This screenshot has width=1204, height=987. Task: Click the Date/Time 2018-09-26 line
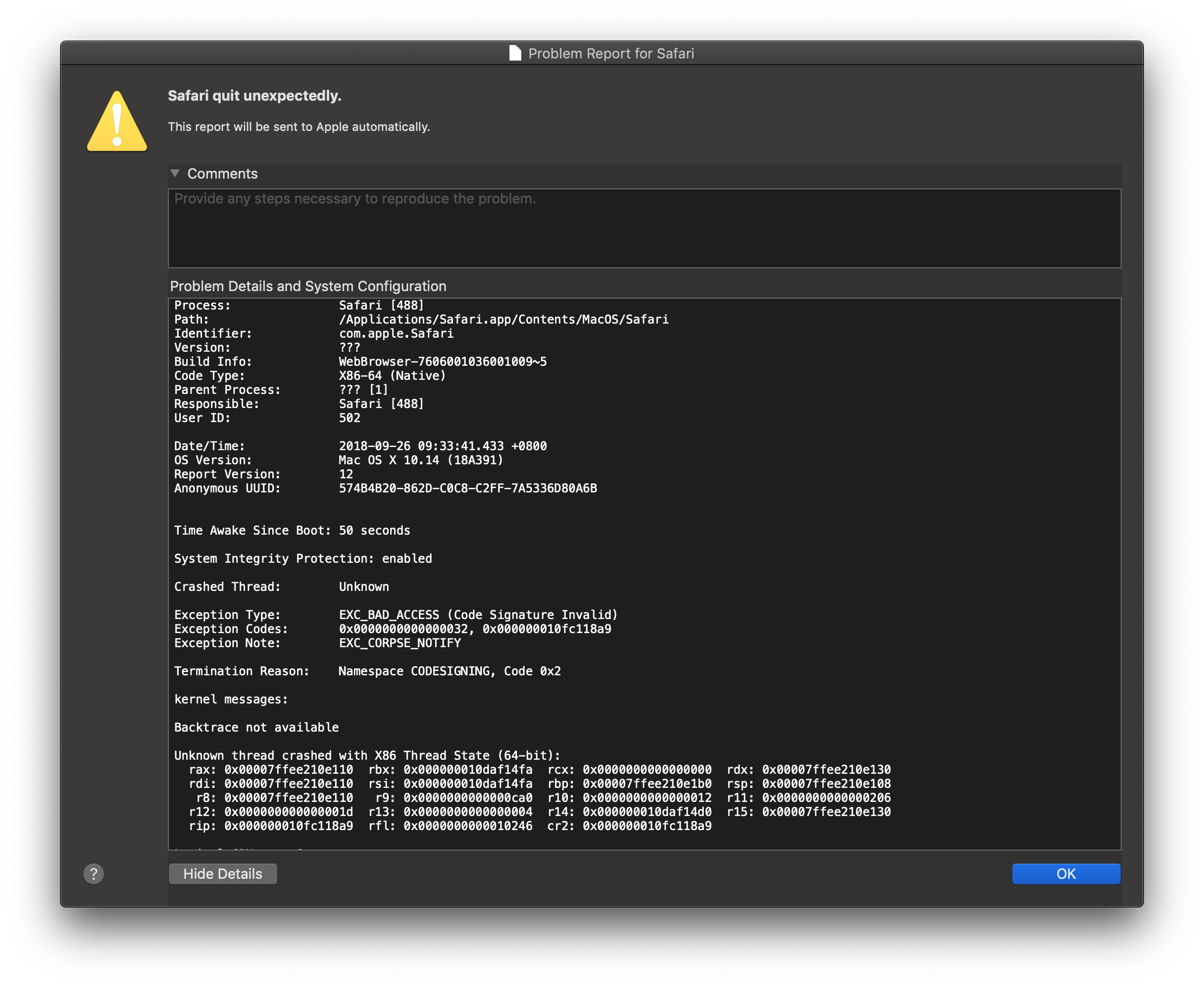(x=442, y=446)
